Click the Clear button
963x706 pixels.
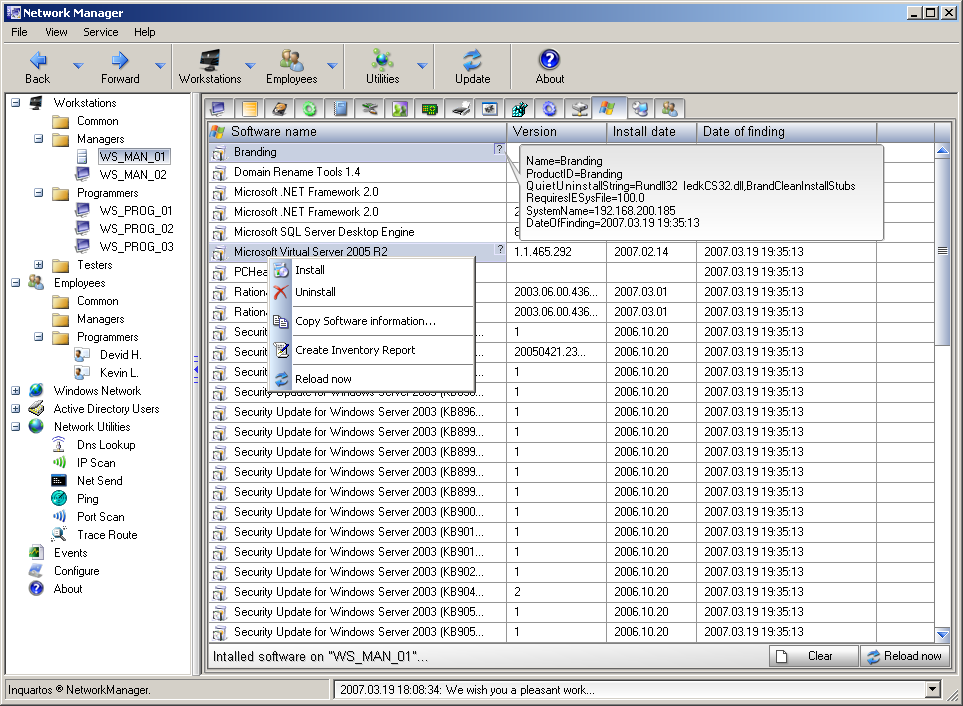coord(813,656)
